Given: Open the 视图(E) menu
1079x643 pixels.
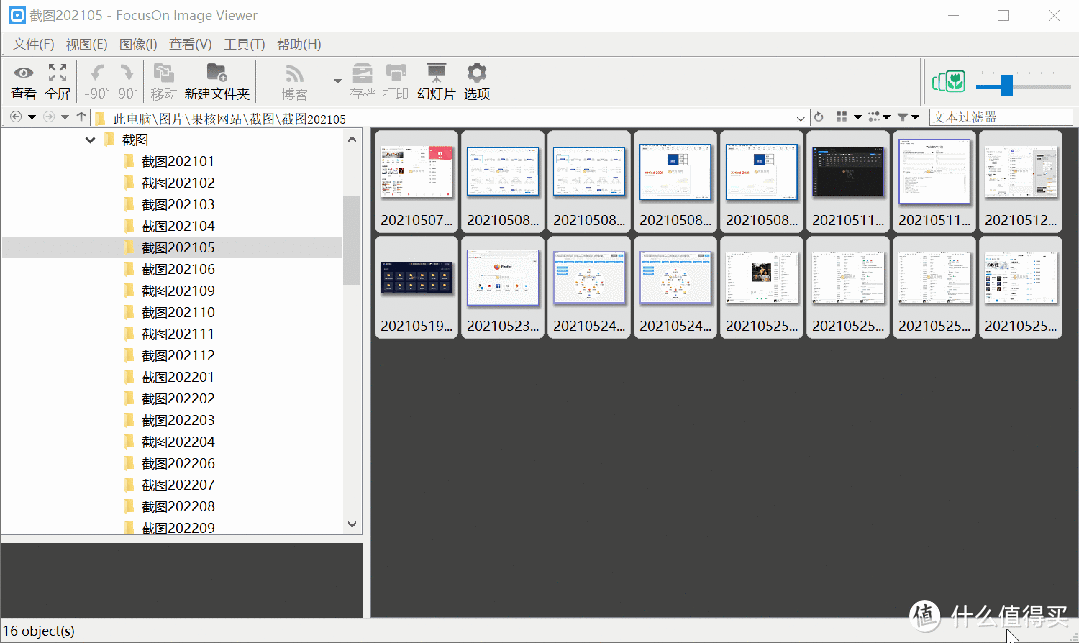Looking at the screenshot, I should click(x=87, y=44).
